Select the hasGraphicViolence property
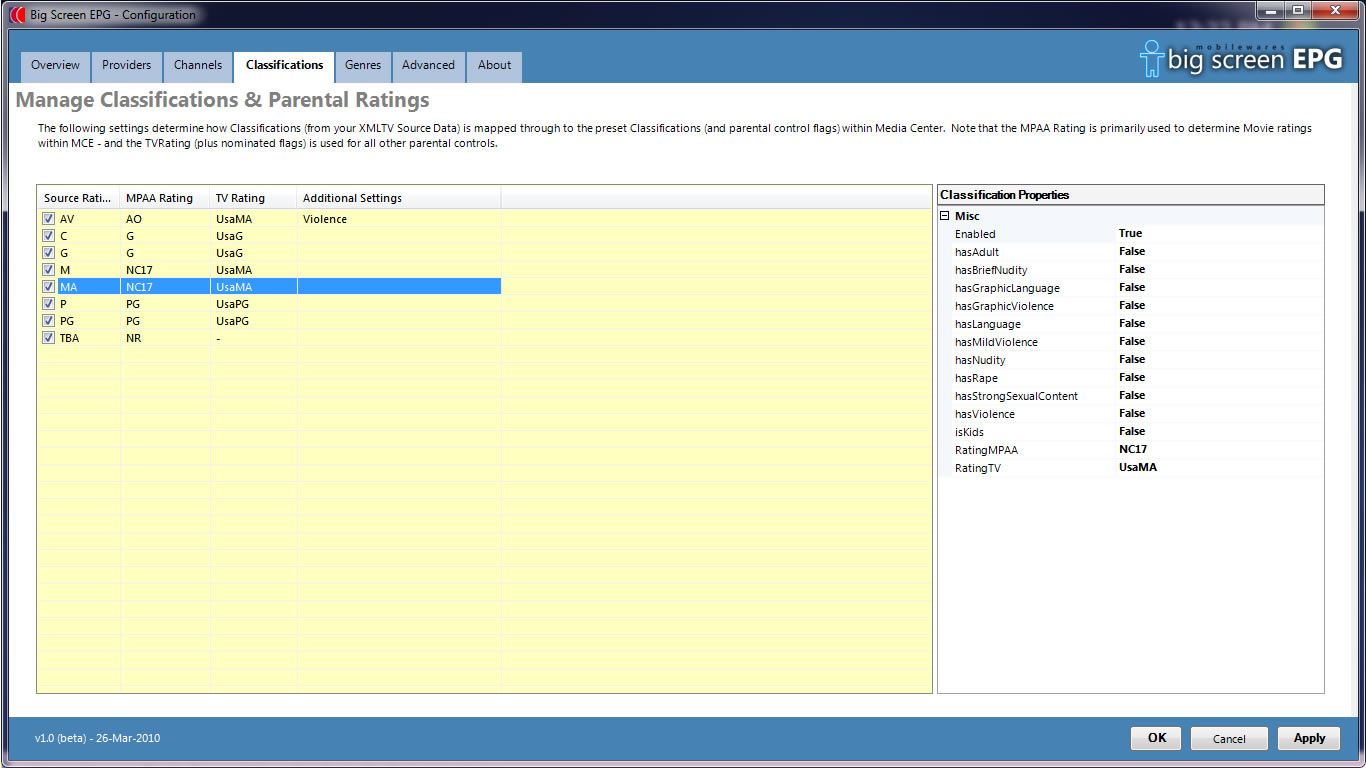Screen dimensions: 1366x768 [1130, 306]
